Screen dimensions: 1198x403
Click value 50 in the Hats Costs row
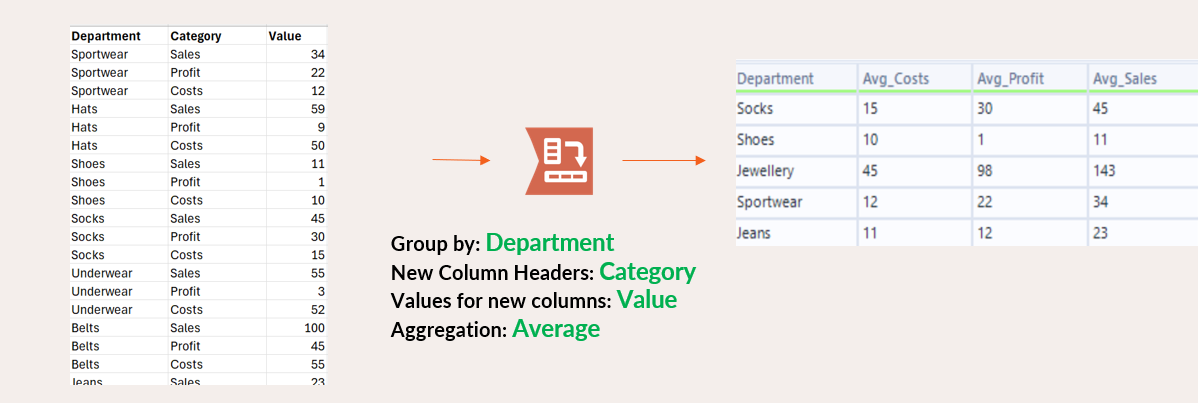[x=318, y=145]
